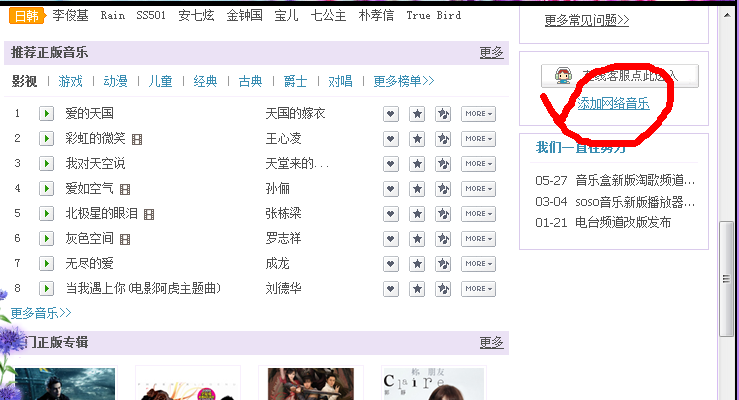The width and height of the screenshot is (739, 400).
Task: Click the heart icon for 爱如空气
Action: click(391, 188)
